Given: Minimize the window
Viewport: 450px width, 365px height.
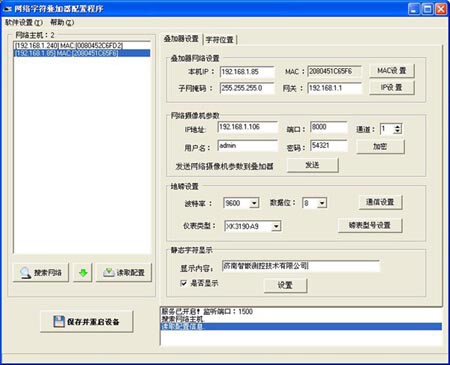Looking at the screenshot, I should pyautogui.click(x=414, y=9).
